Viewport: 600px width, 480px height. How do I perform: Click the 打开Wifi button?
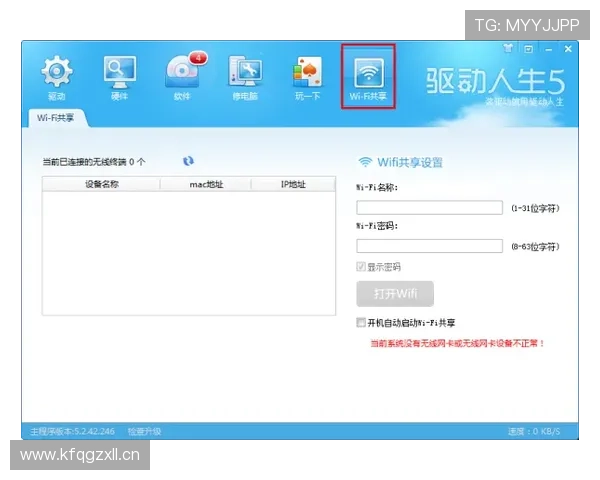pos(395,294)
